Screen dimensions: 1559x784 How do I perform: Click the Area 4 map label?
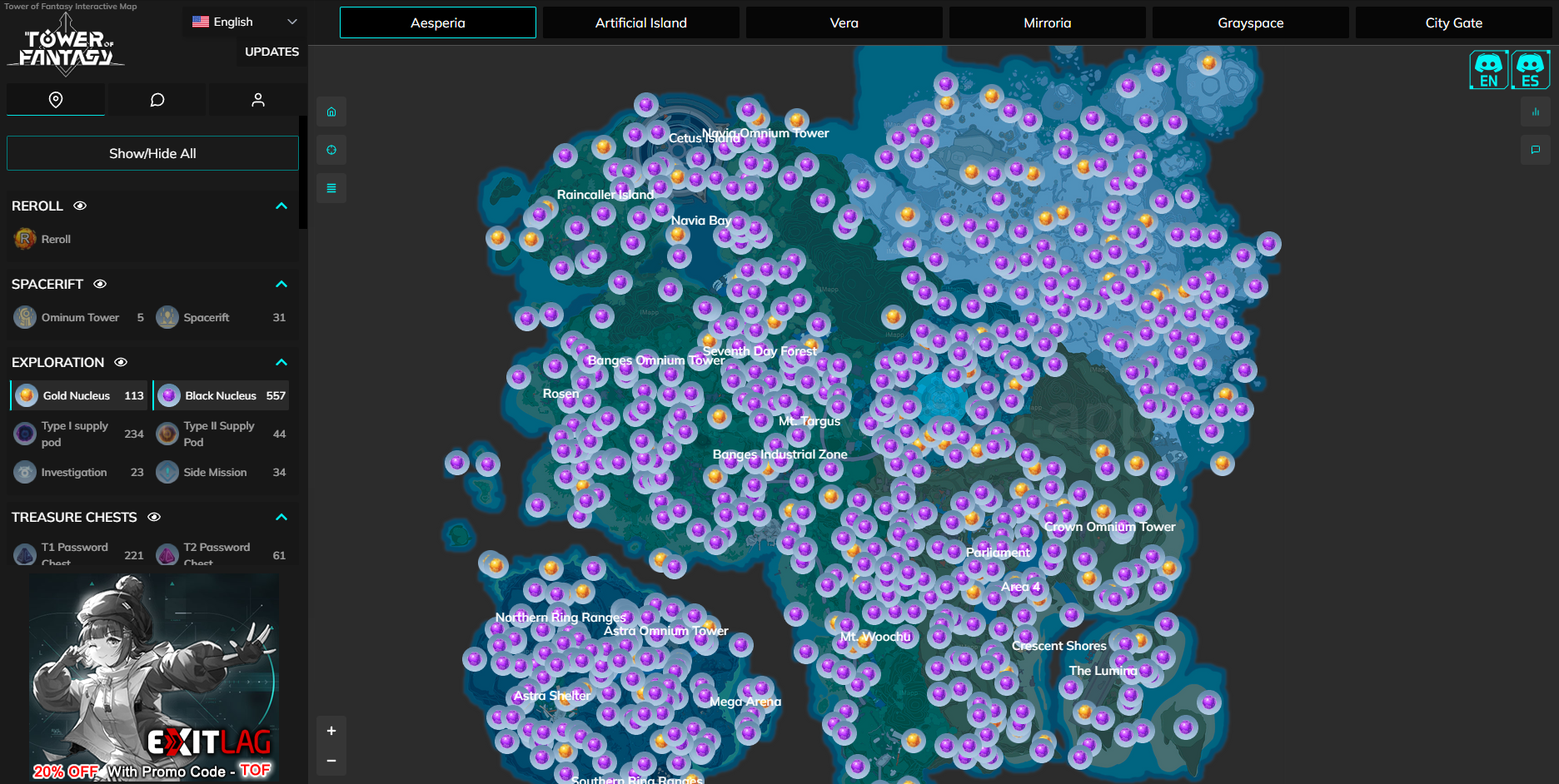click(x=1021, y=587)
